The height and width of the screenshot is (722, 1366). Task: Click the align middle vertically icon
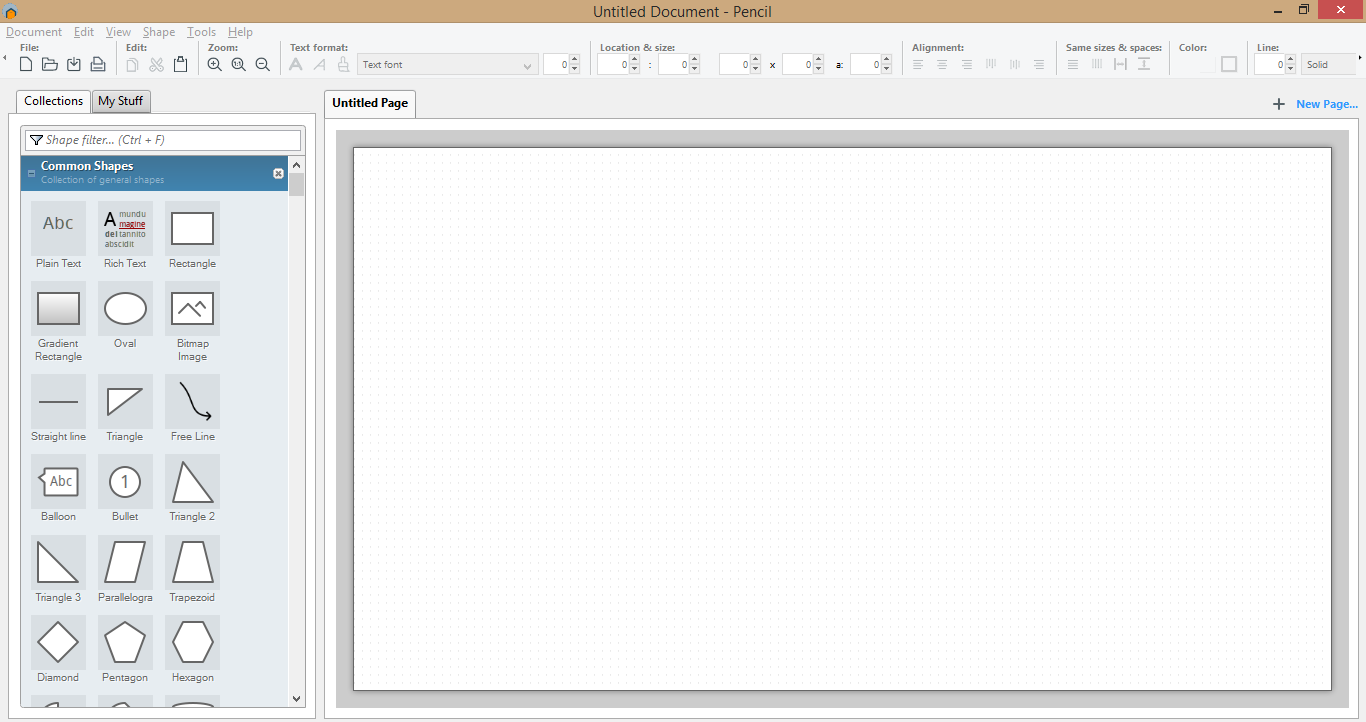1015,65
